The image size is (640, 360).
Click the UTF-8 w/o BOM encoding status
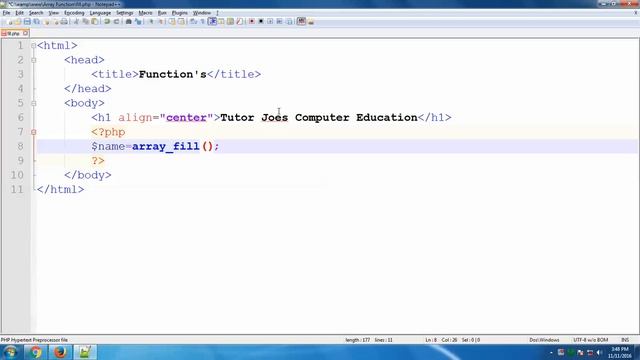point(590,340)
